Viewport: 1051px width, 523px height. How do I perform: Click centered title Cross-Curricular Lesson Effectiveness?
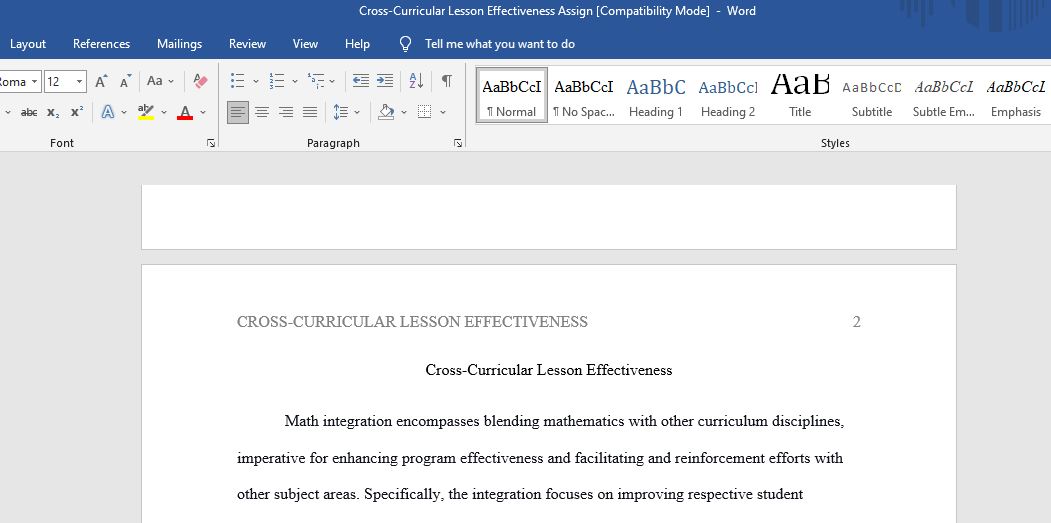(x=548, y=370)
